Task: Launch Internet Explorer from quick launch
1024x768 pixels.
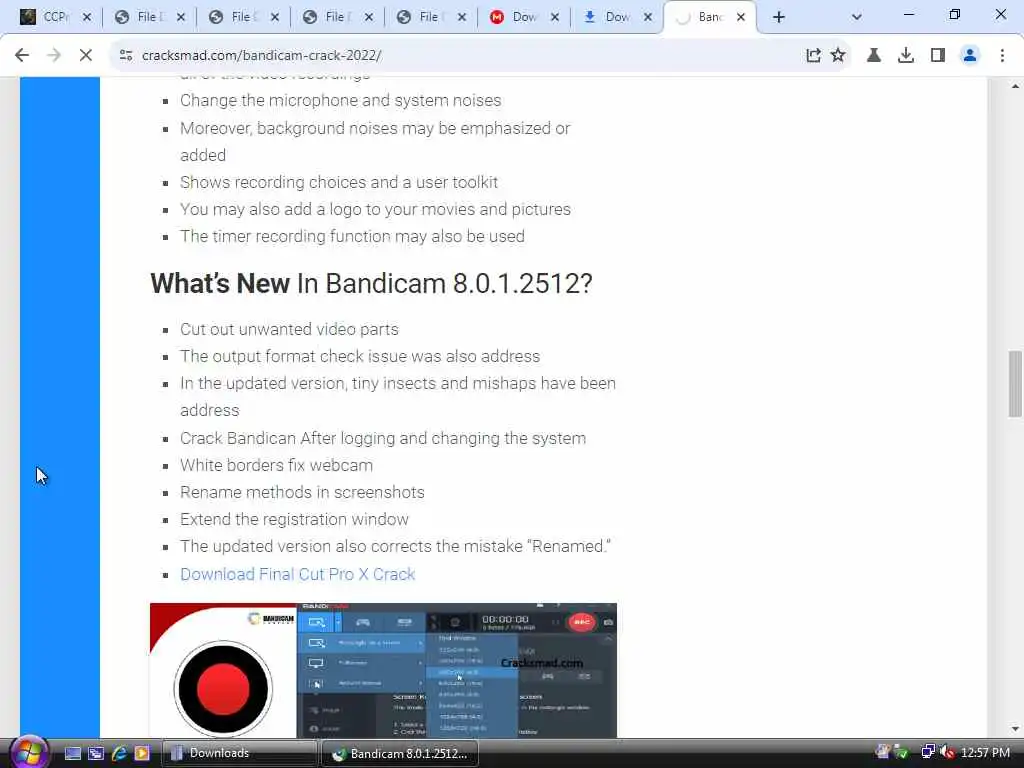Action: [119, 754]
